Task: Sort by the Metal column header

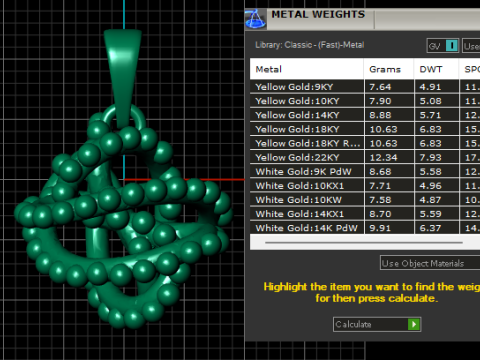Action: pos(306,69)
